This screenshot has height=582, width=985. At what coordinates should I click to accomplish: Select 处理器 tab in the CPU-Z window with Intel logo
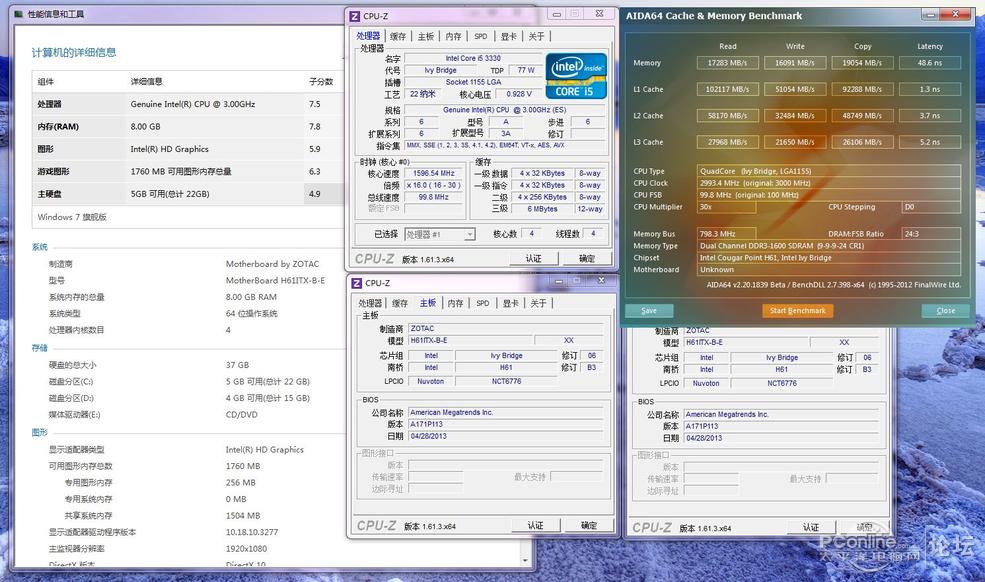pyautogui.click(x=368, y=36)
